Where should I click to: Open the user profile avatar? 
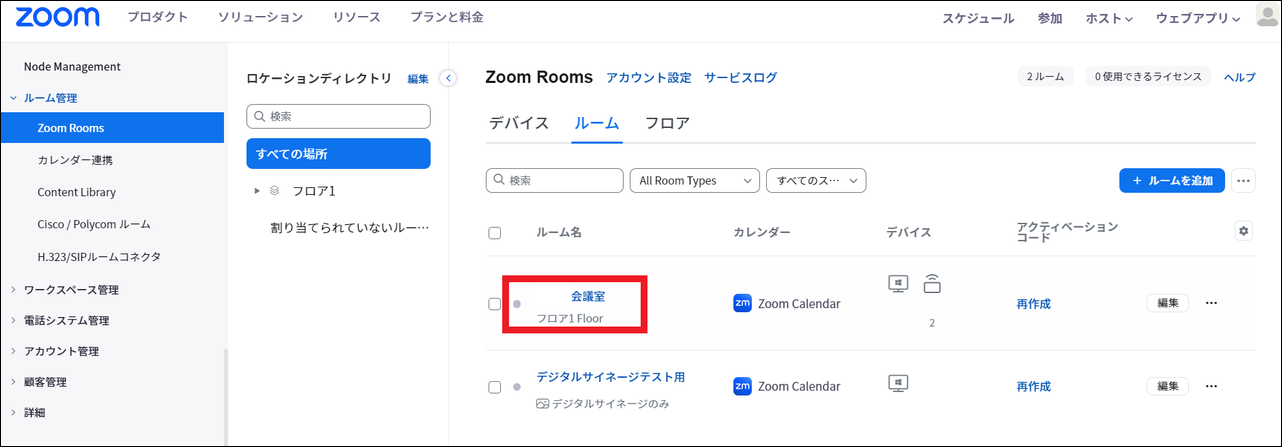pyautogui.click(x=1266, y=17)
